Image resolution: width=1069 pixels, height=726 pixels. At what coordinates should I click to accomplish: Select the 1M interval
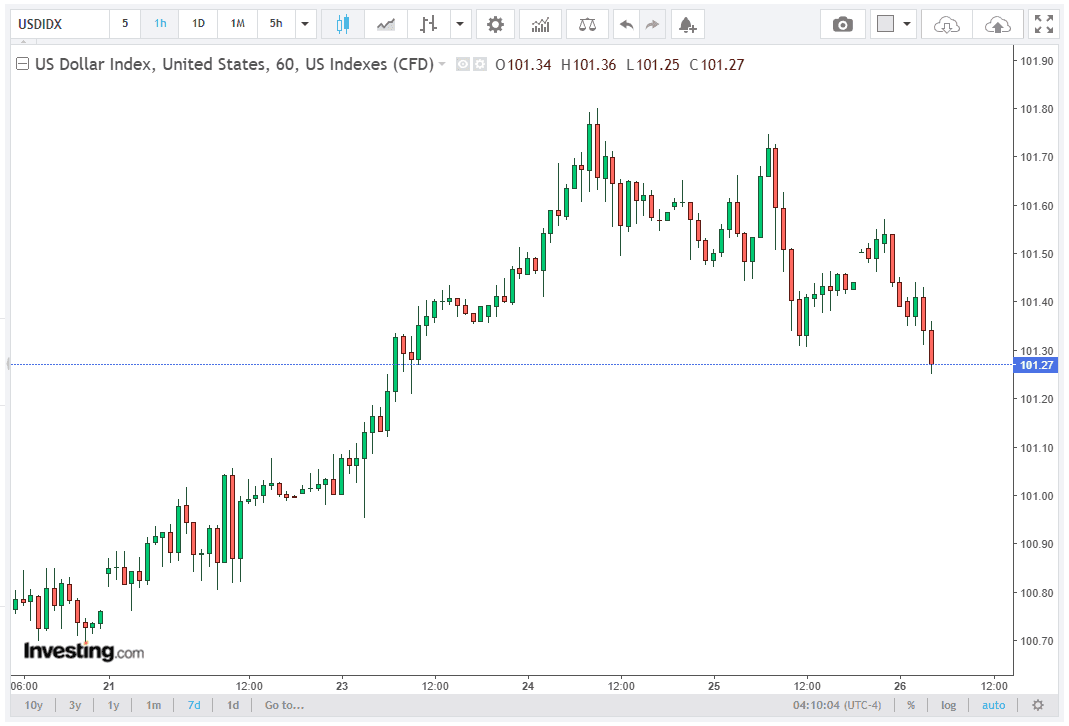coord(237,25)
